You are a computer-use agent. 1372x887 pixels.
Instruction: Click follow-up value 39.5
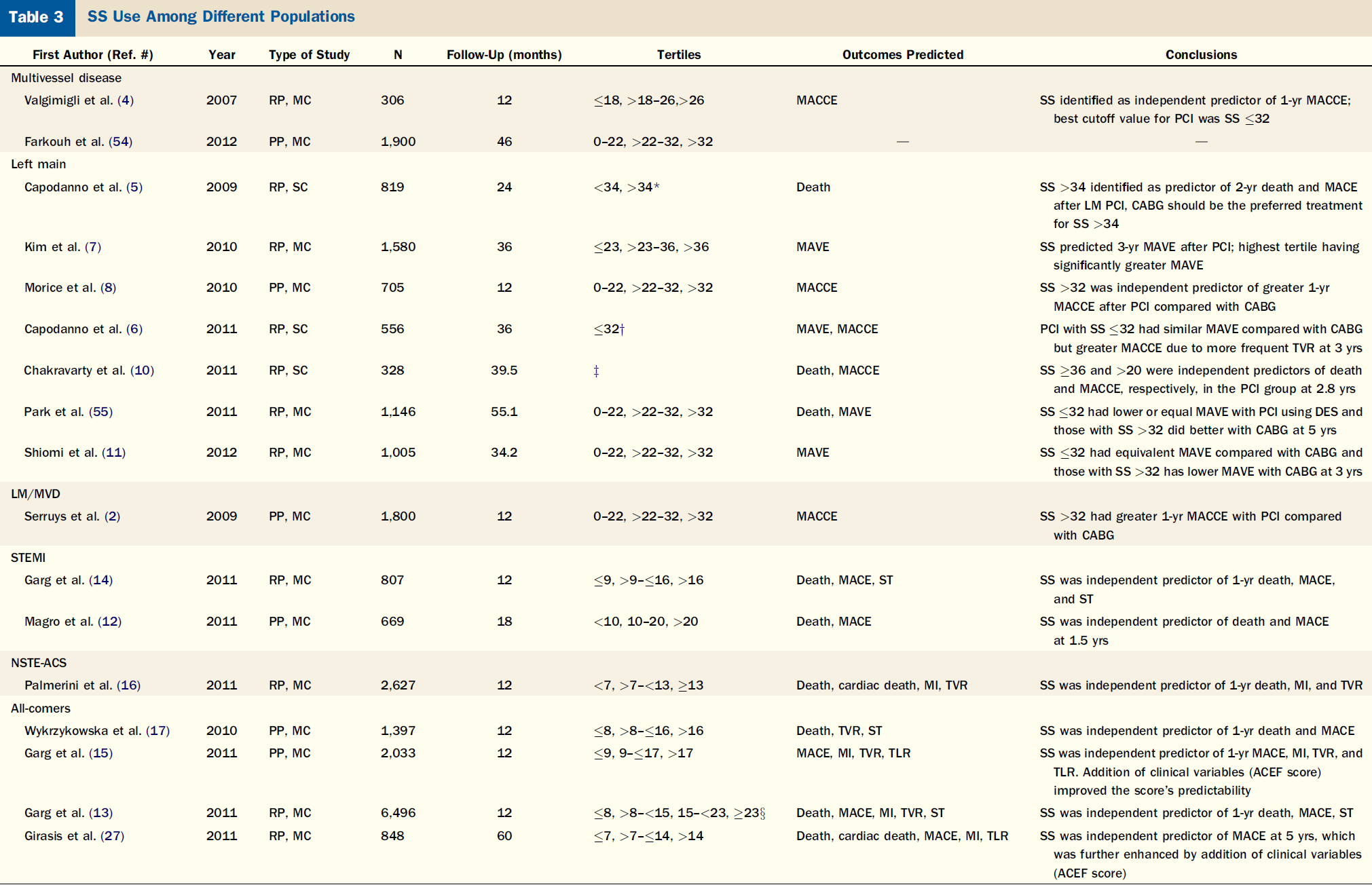[x=504, y=371]
